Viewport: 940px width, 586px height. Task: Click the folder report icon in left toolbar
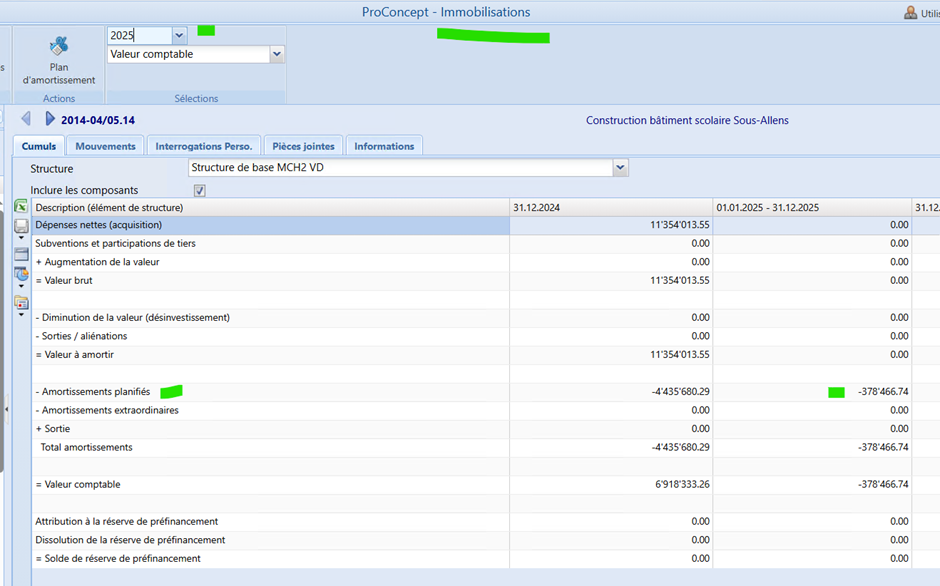click(x=21, y=302)
